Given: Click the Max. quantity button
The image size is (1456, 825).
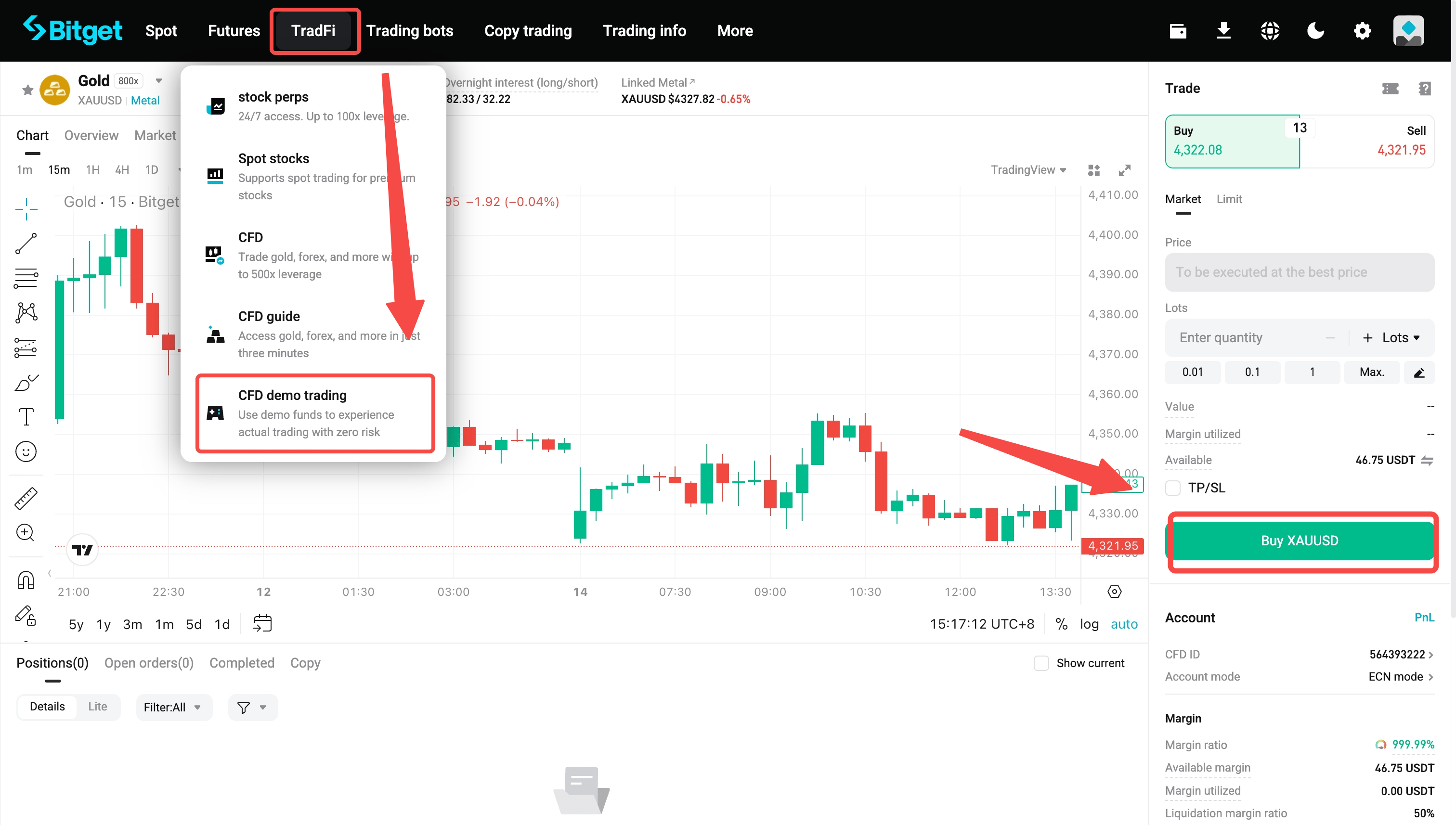Looking at the screenshot, I should (x=1372, y=372).
